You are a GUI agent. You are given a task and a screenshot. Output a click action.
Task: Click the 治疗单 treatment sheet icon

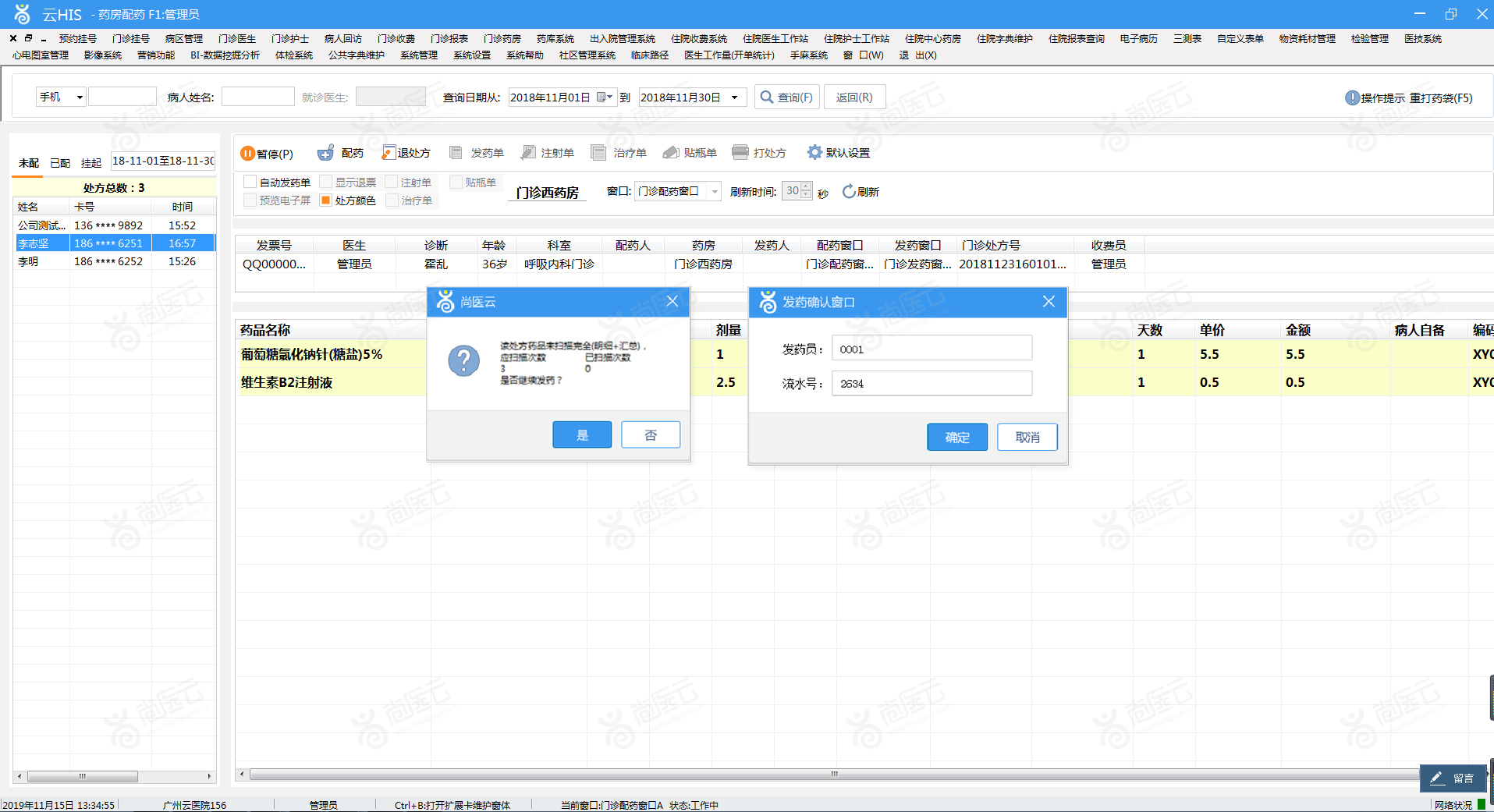coord(598,153)
